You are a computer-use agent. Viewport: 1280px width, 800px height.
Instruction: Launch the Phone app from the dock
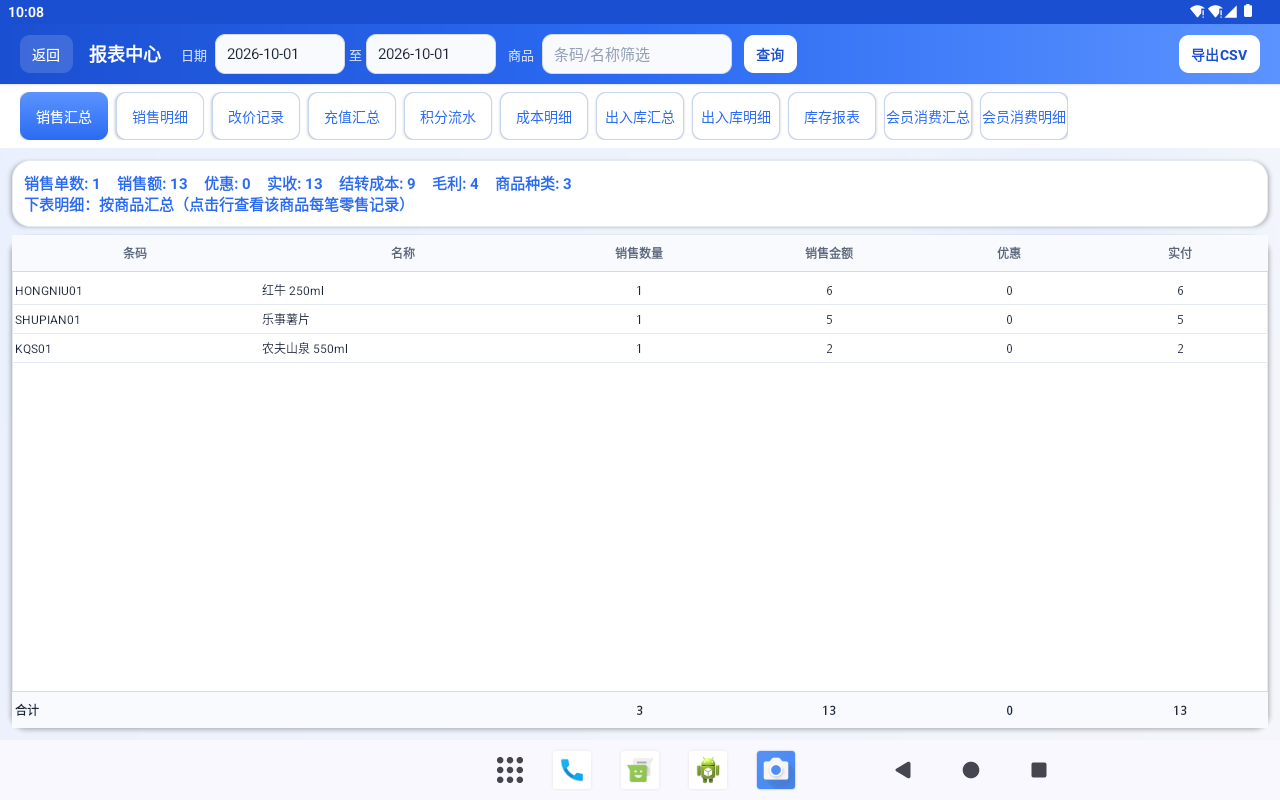(572, 770)
